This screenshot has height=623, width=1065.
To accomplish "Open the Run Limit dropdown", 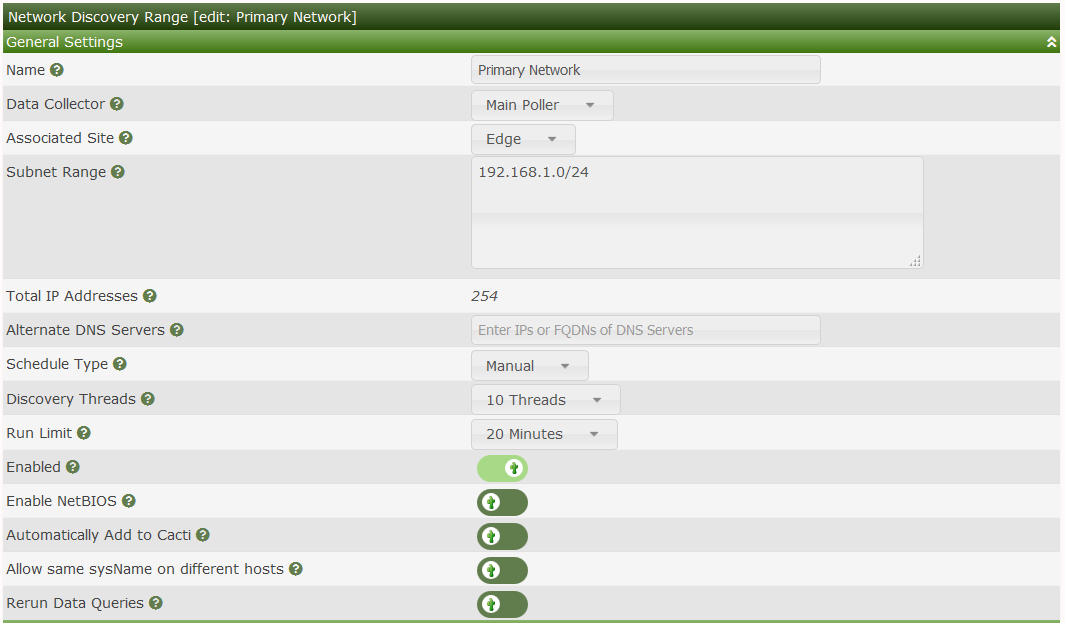I will tap(543, 434).
